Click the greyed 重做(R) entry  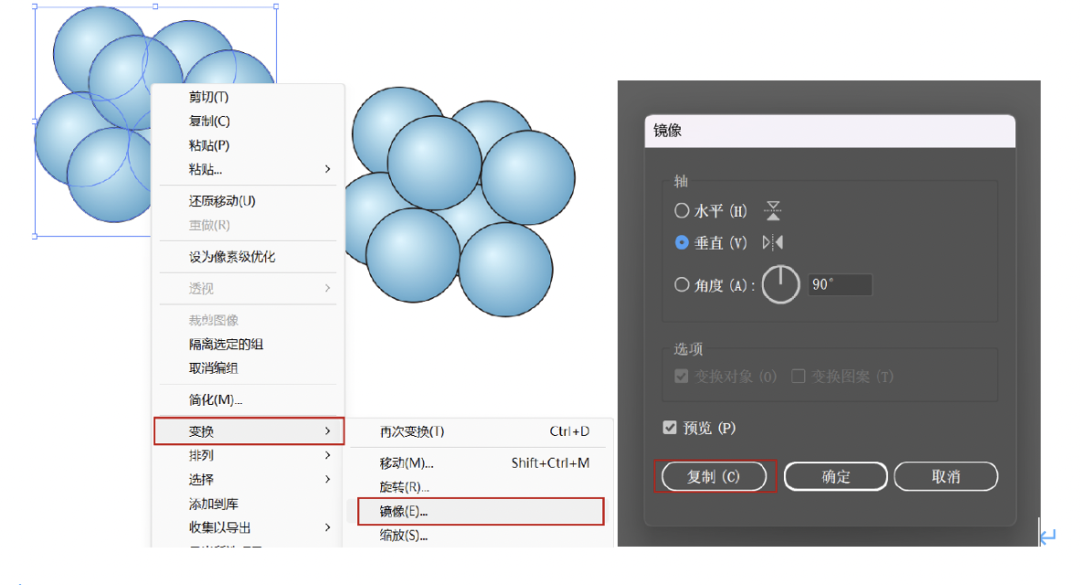coord(209,225)
